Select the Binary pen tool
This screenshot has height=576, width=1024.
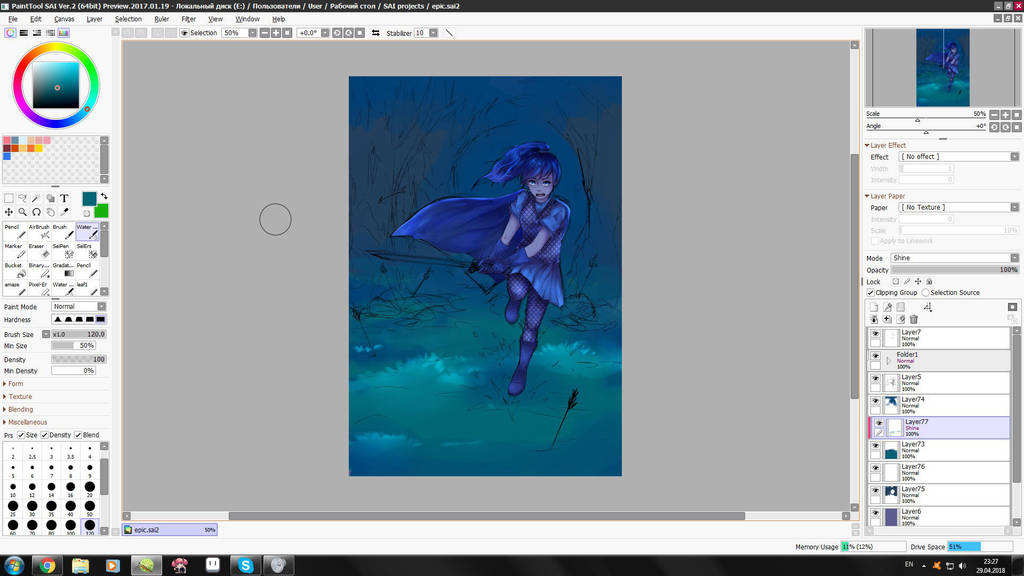point(39,270)
